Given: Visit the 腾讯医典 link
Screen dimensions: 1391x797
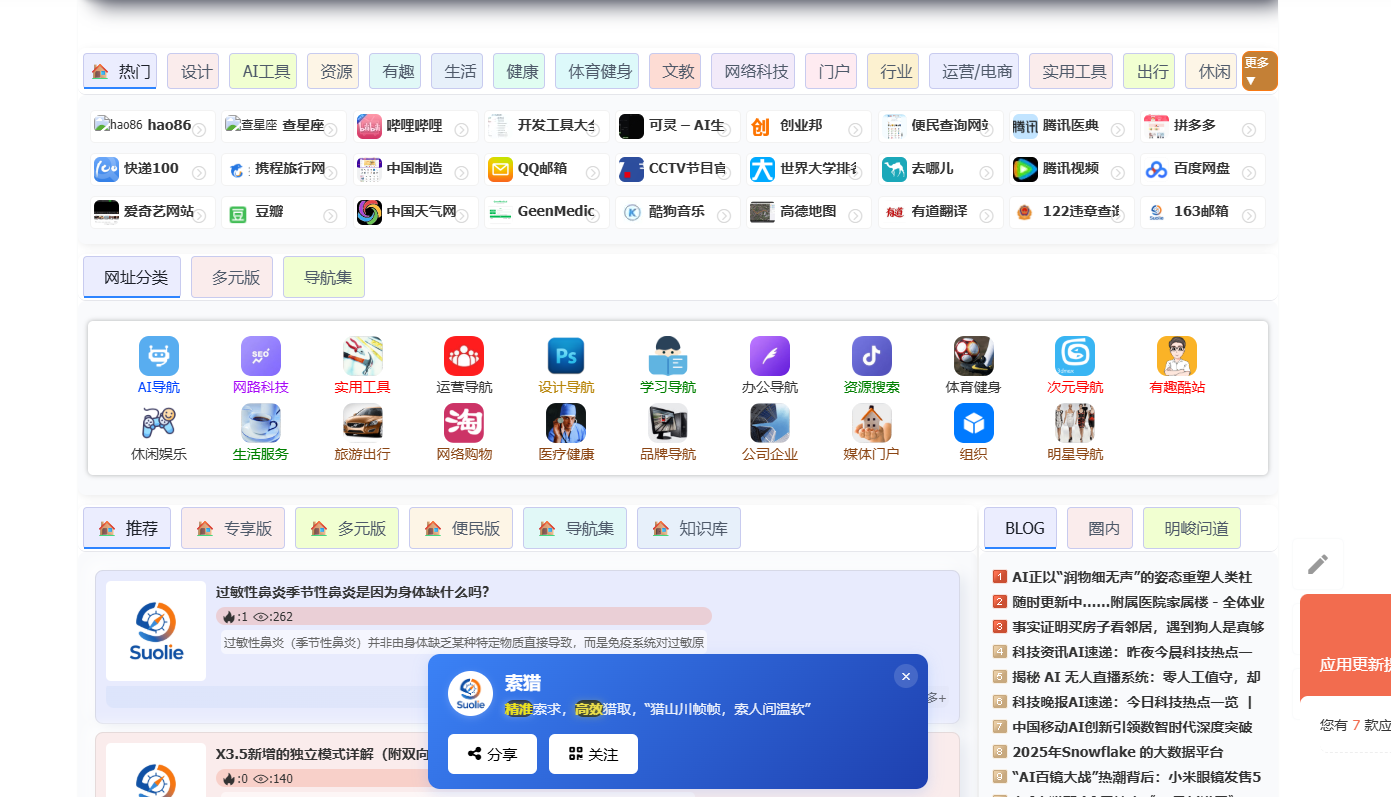Looking at the screenshot, I should 1071,126.
